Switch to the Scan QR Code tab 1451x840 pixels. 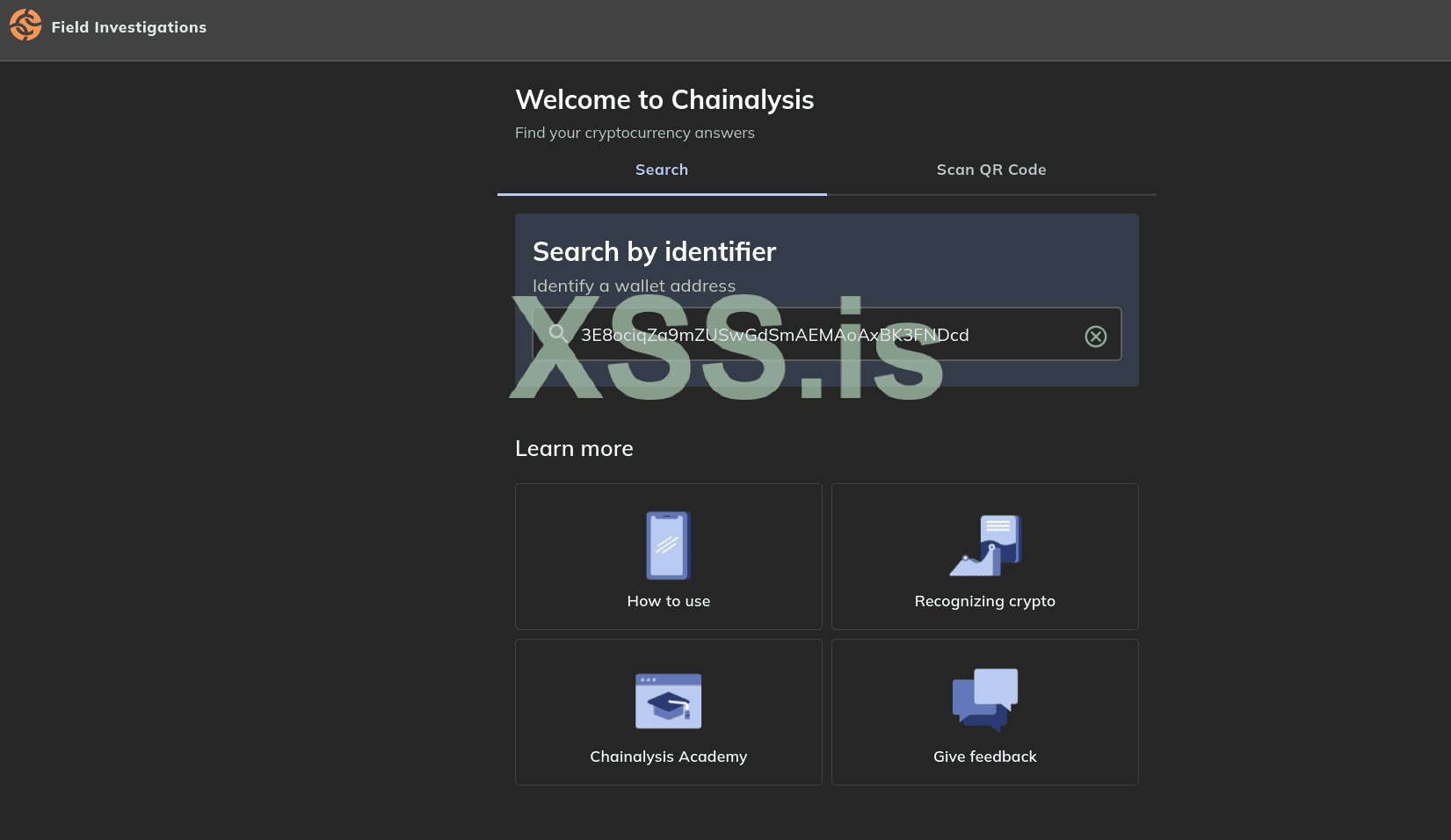991,170
